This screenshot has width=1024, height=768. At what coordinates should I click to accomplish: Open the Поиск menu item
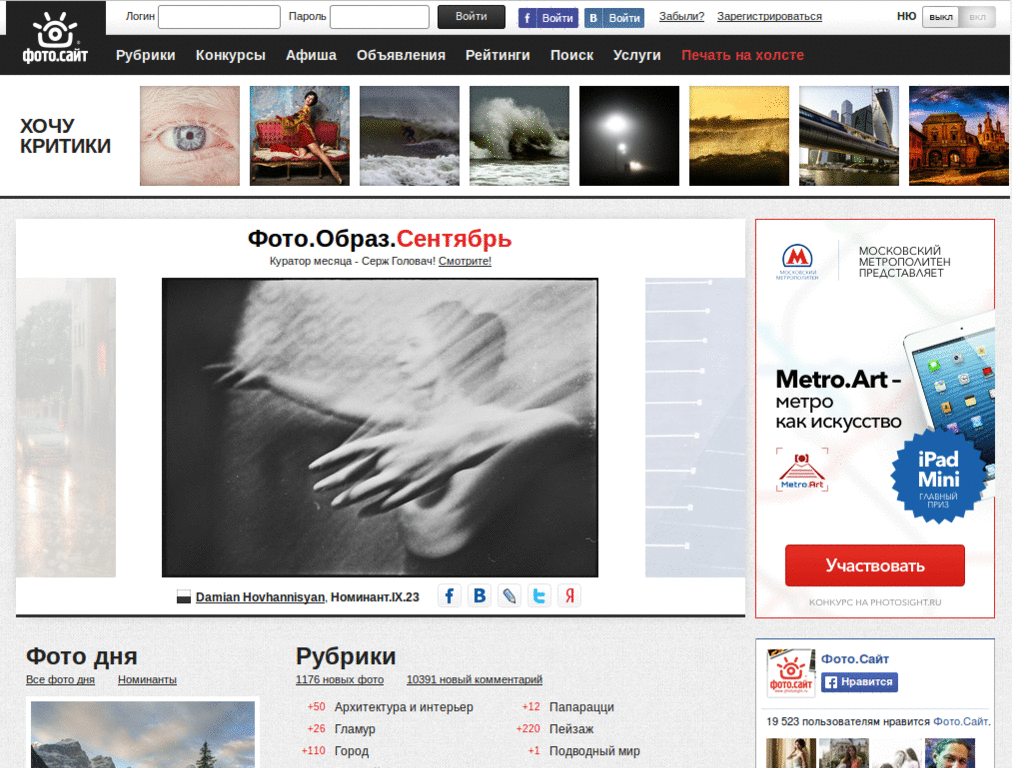coord(571,56)
